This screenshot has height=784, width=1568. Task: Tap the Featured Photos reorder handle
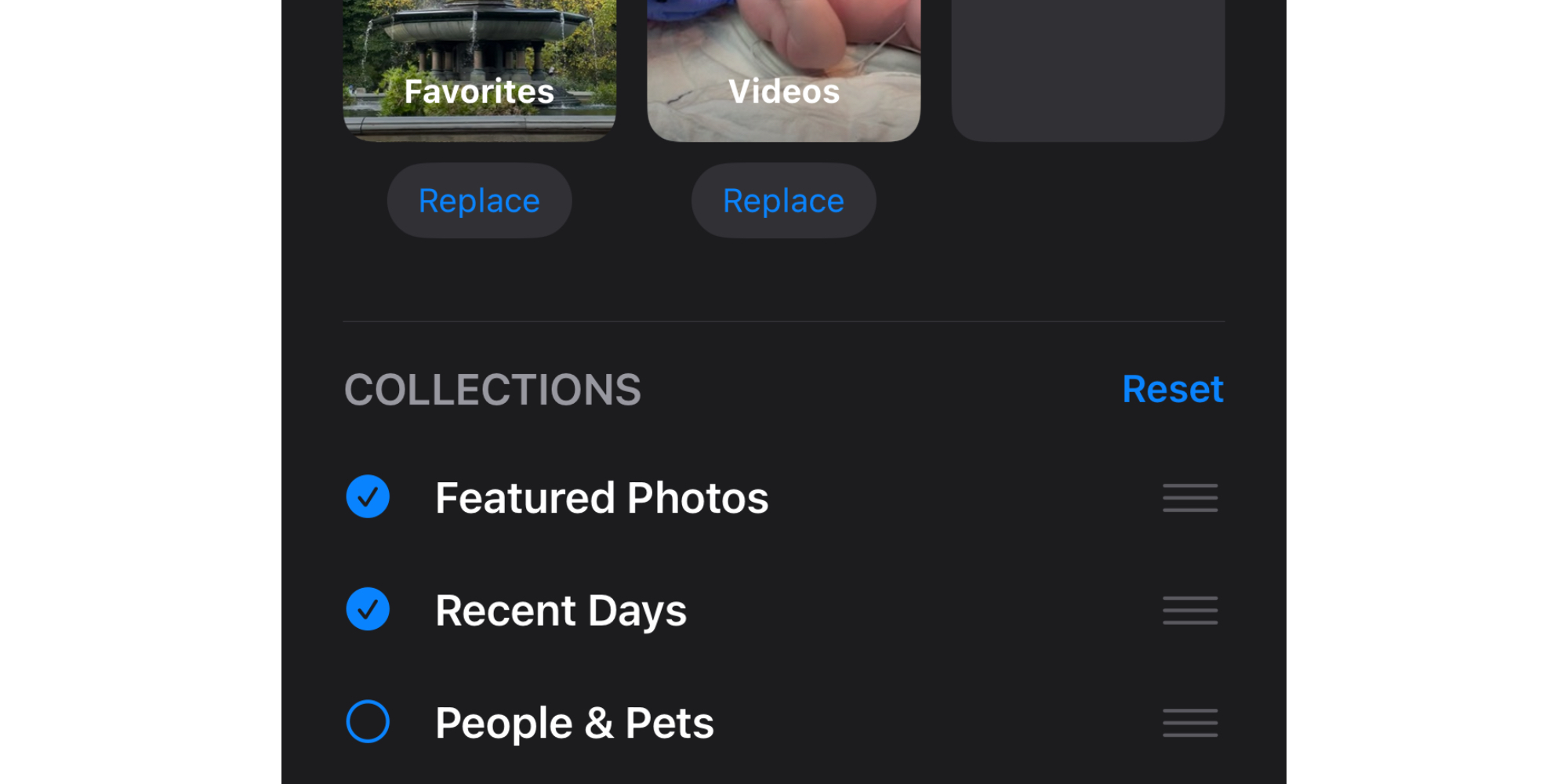(1189, 498)
